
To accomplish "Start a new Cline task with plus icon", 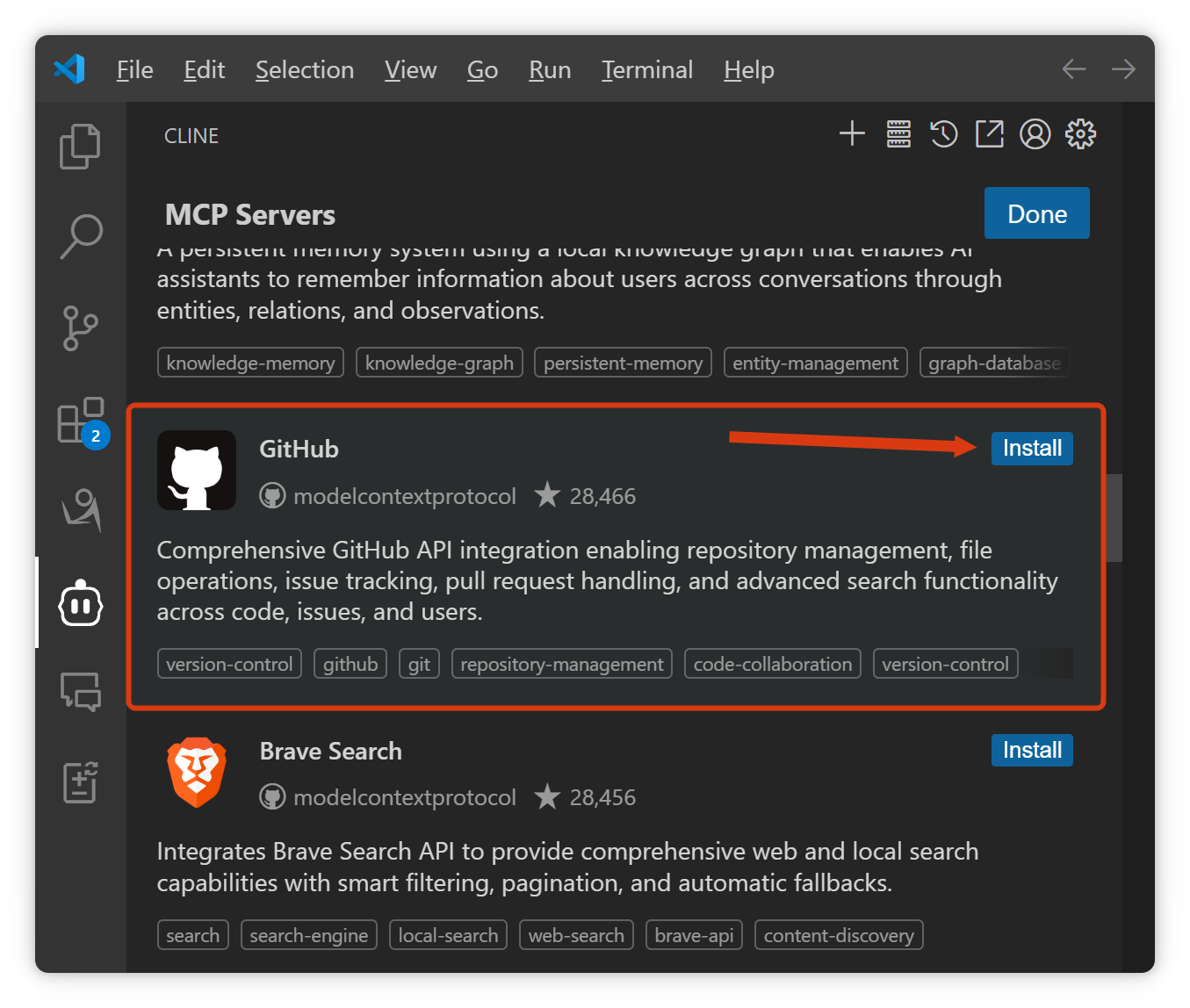I will pos(852,134).
